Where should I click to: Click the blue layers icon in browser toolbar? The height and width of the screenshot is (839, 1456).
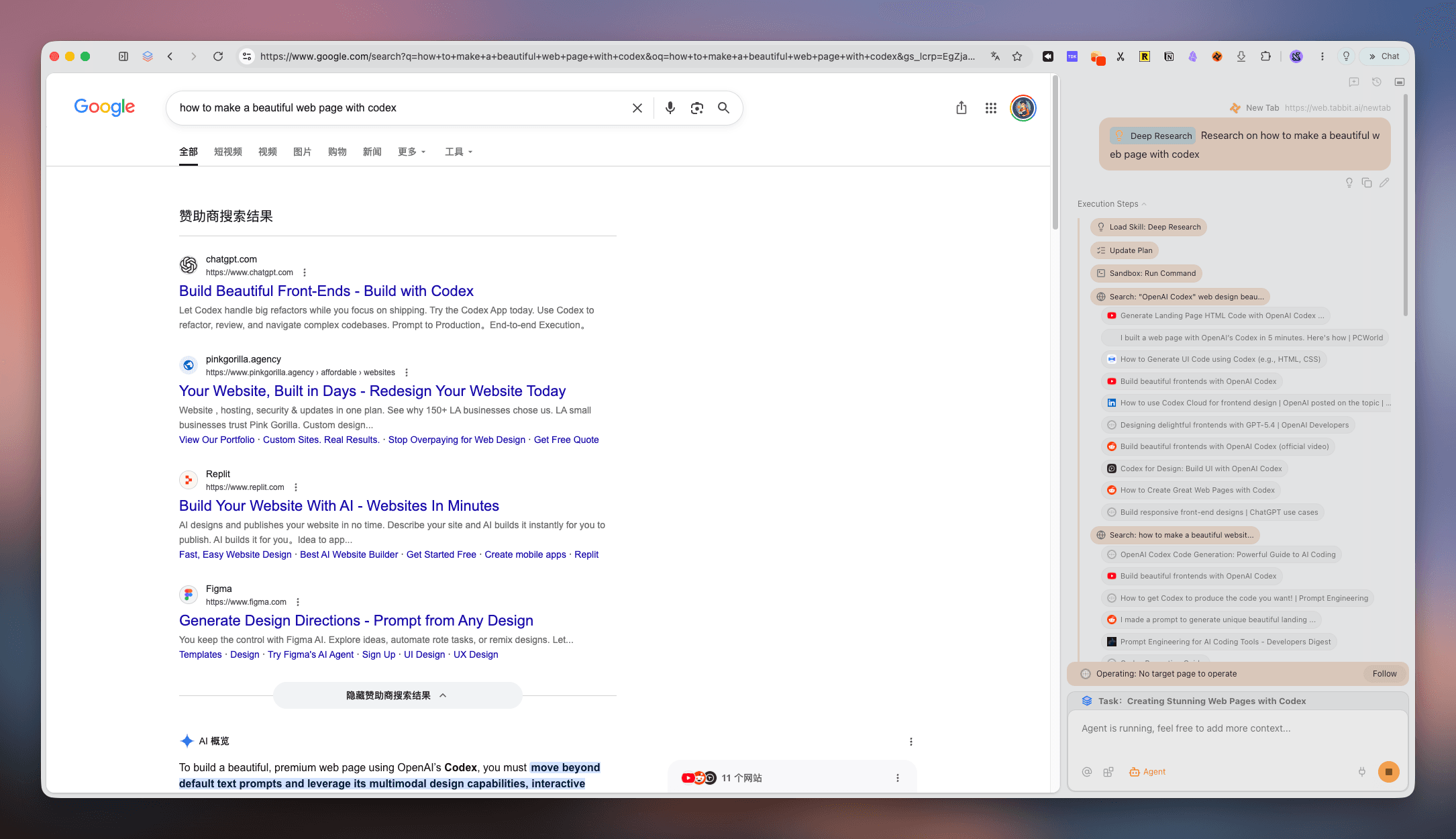coord(148,56)
